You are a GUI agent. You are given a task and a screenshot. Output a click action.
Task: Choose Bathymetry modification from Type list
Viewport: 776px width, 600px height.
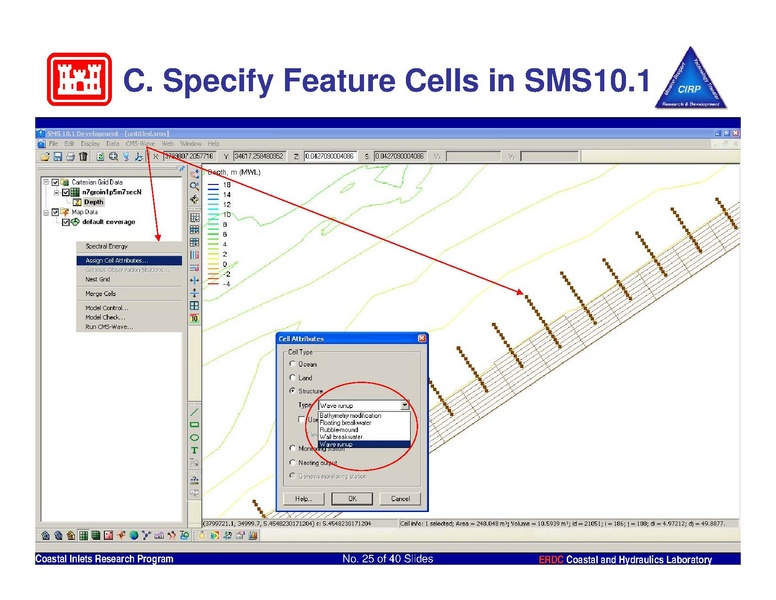tap(364, 416)
